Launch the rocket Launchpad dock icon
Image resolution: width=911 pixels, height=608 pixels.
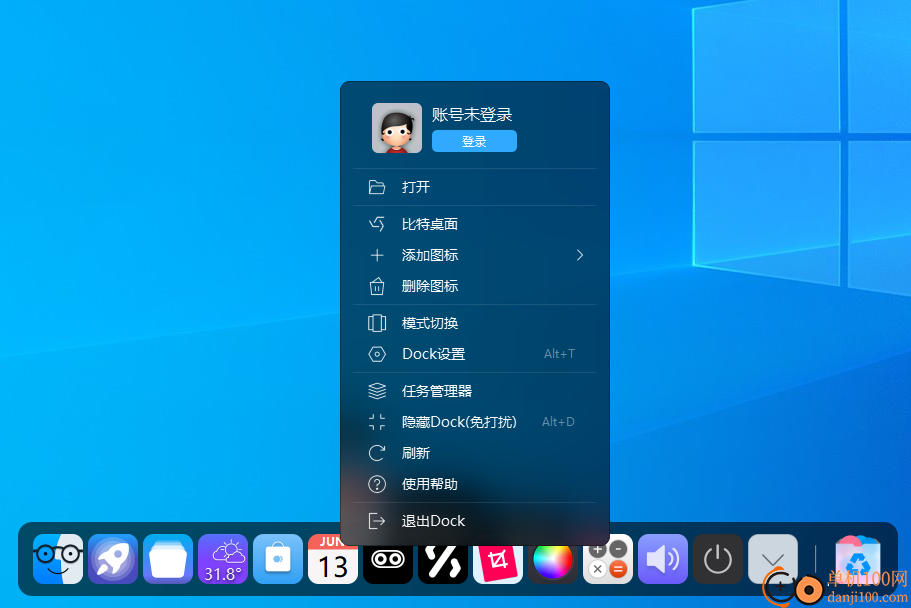pos(113,559)
